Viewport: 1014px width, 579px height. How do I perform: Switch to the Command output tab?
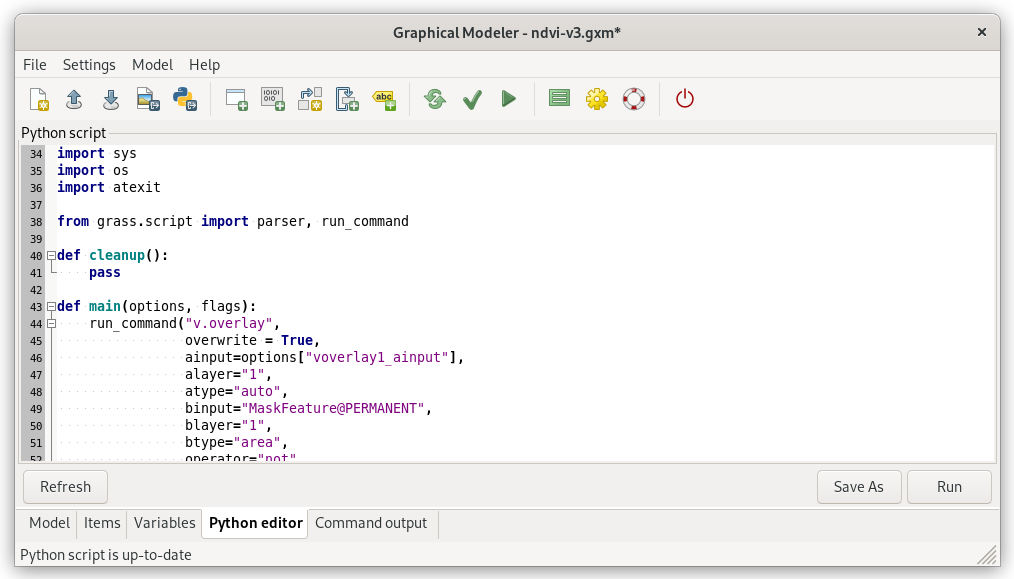(371, 523)
